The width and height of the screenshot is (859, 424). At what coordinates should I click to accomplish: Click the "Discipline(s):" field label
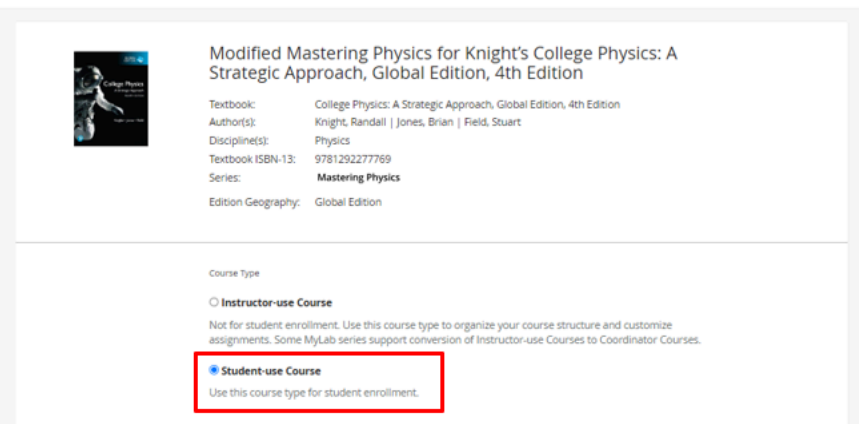[x=238, y=141]
